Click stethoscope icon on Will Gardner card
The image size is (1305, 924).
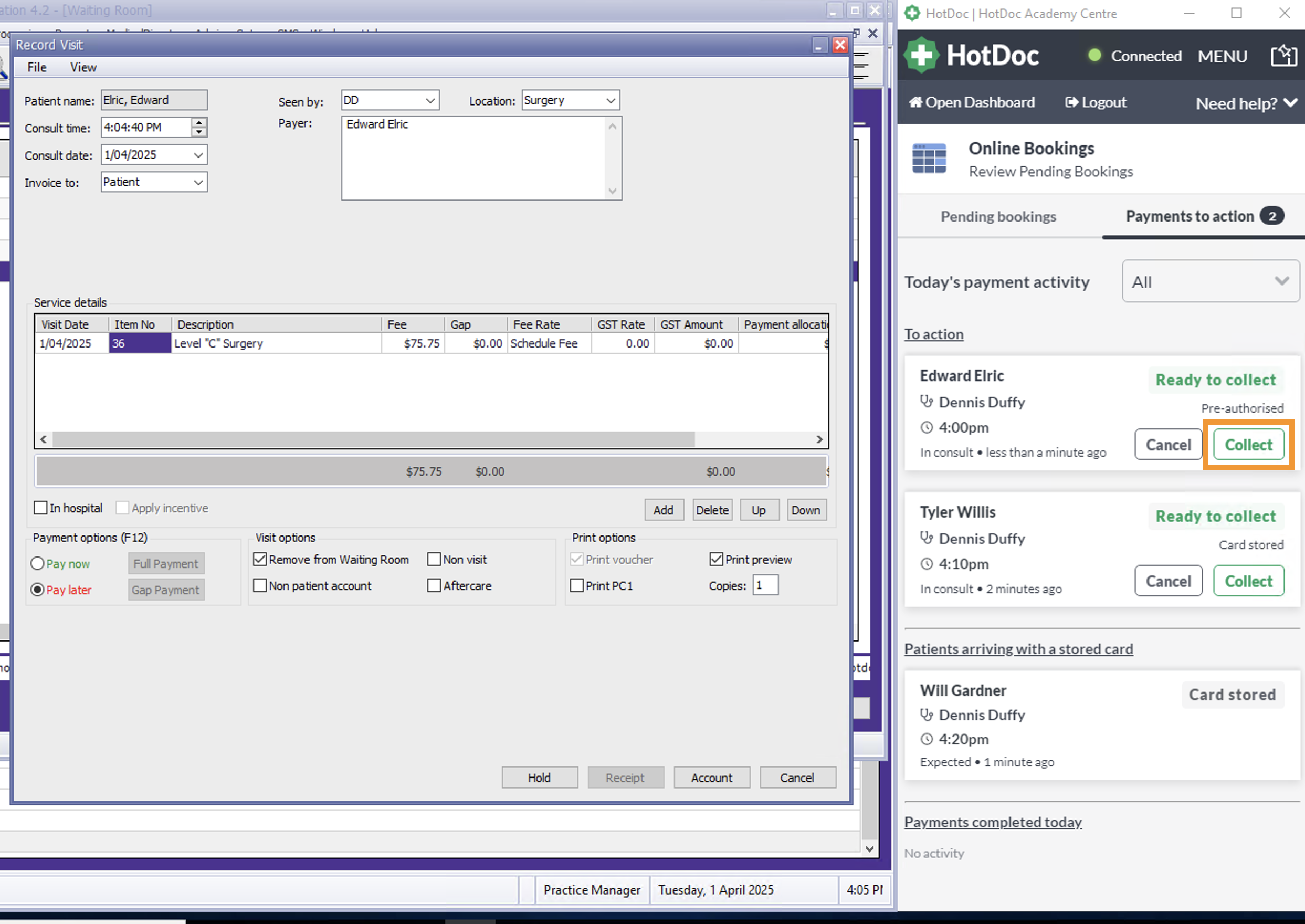(927, 715)
